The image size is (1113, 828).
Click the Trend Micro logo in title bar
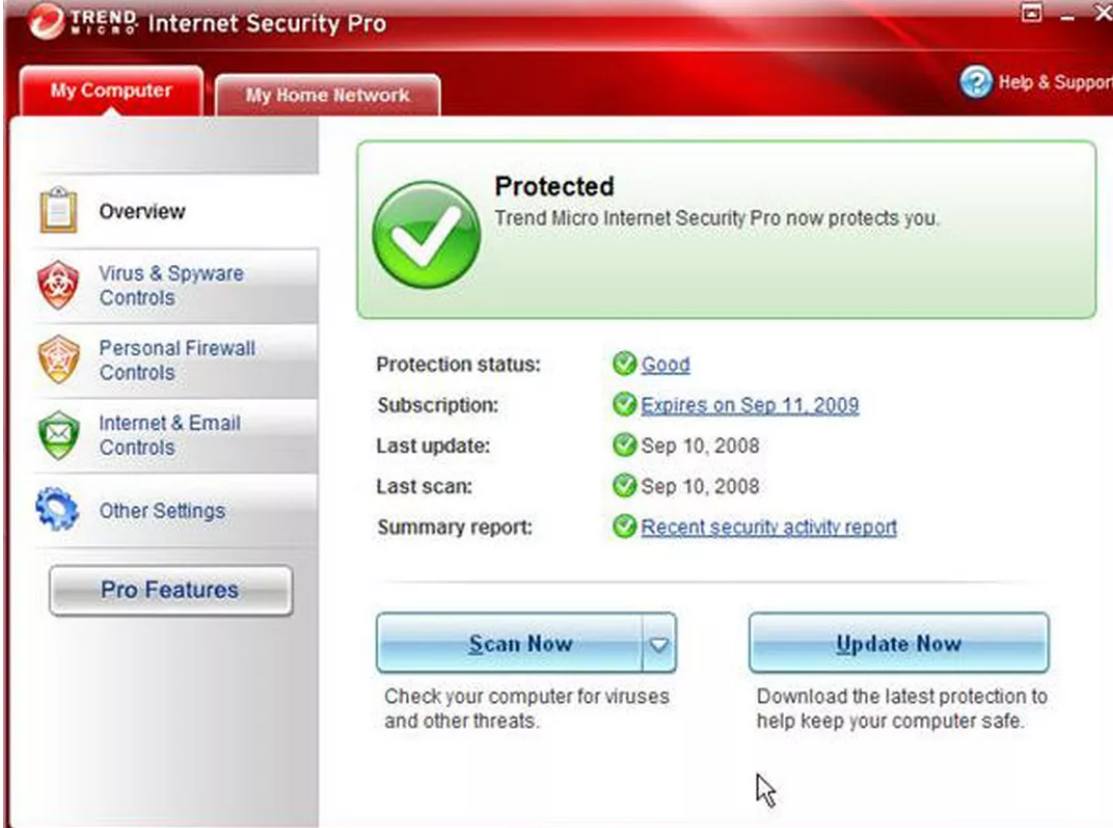[x=43, y=24]
